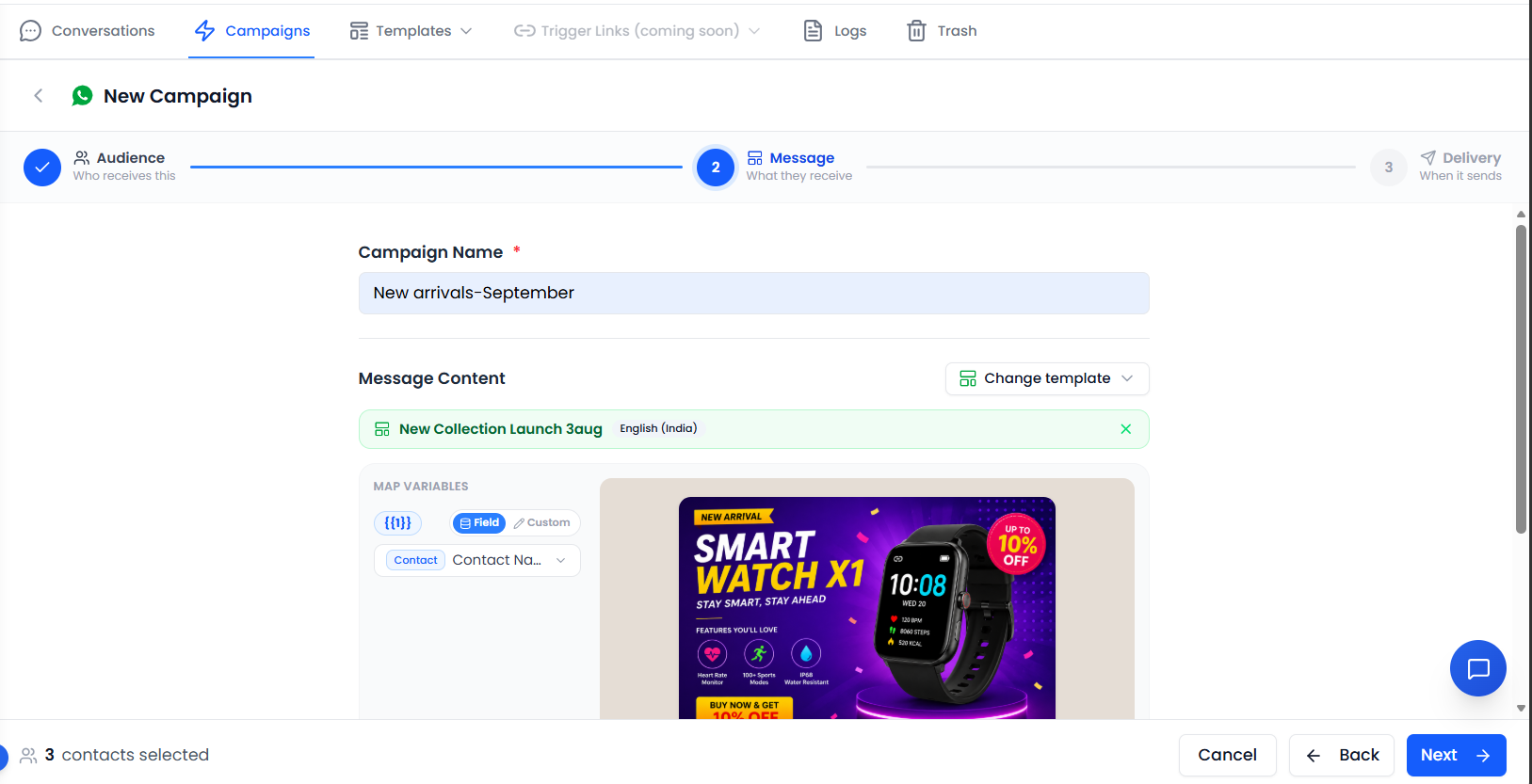Click the Logs document icon
Image resolution: width=1532 pixels, height=784 pixels.
click(x=813, y=31)
